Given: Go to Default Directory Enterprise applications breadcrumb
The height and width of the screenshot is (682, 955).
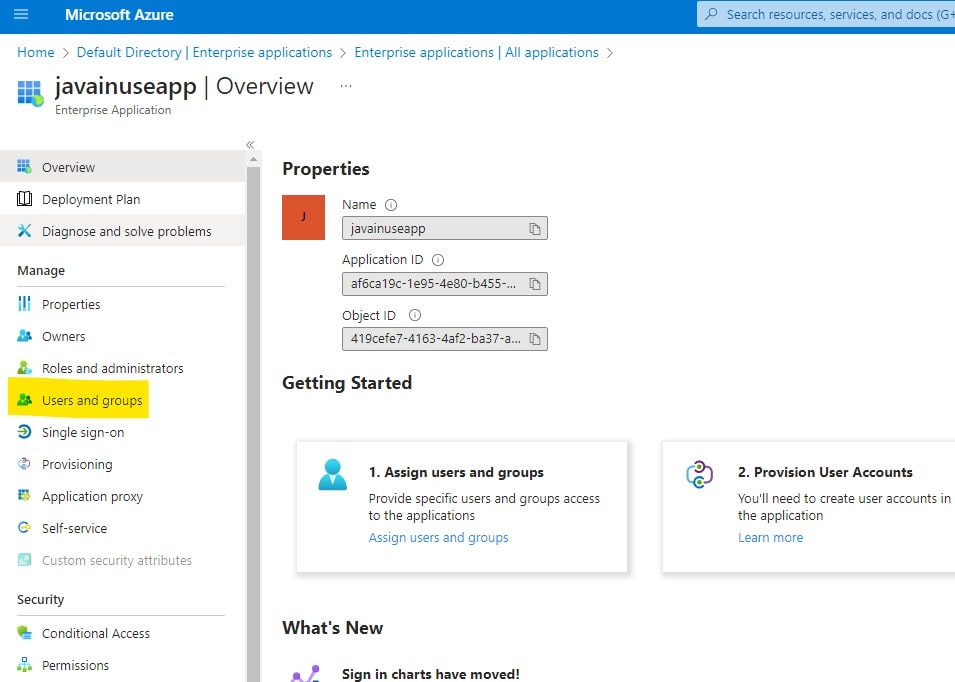Looking at the screenshot, I should click(x=204, y=52).
